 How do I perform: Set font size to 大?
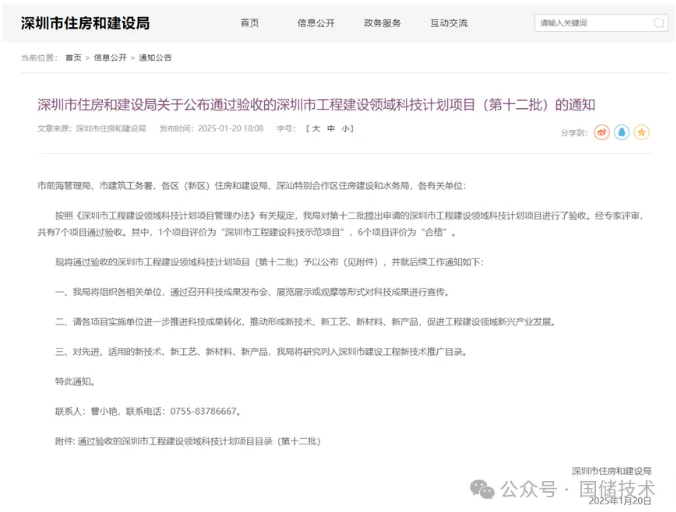coord(316,128)
